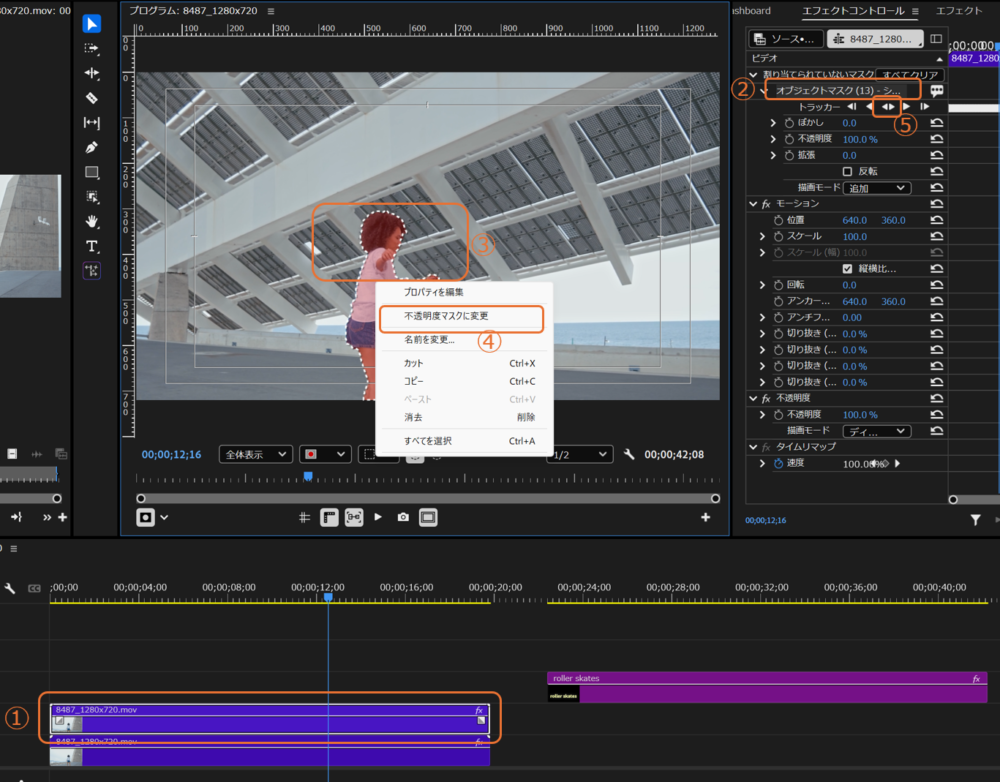Open the 1/2 playback resolution dropdown
Viewport: 1000px width, 782px height.
coord(579,454)
